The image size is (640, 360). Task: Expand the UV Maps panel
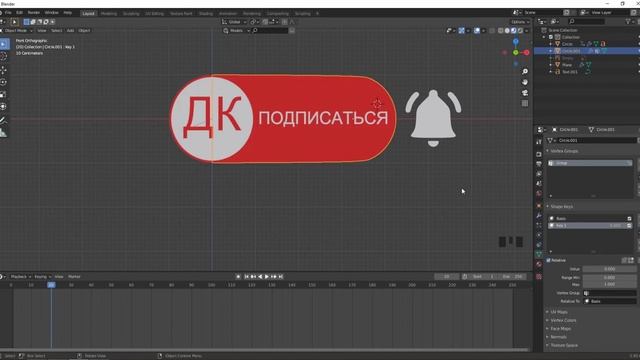coord(558,312)
